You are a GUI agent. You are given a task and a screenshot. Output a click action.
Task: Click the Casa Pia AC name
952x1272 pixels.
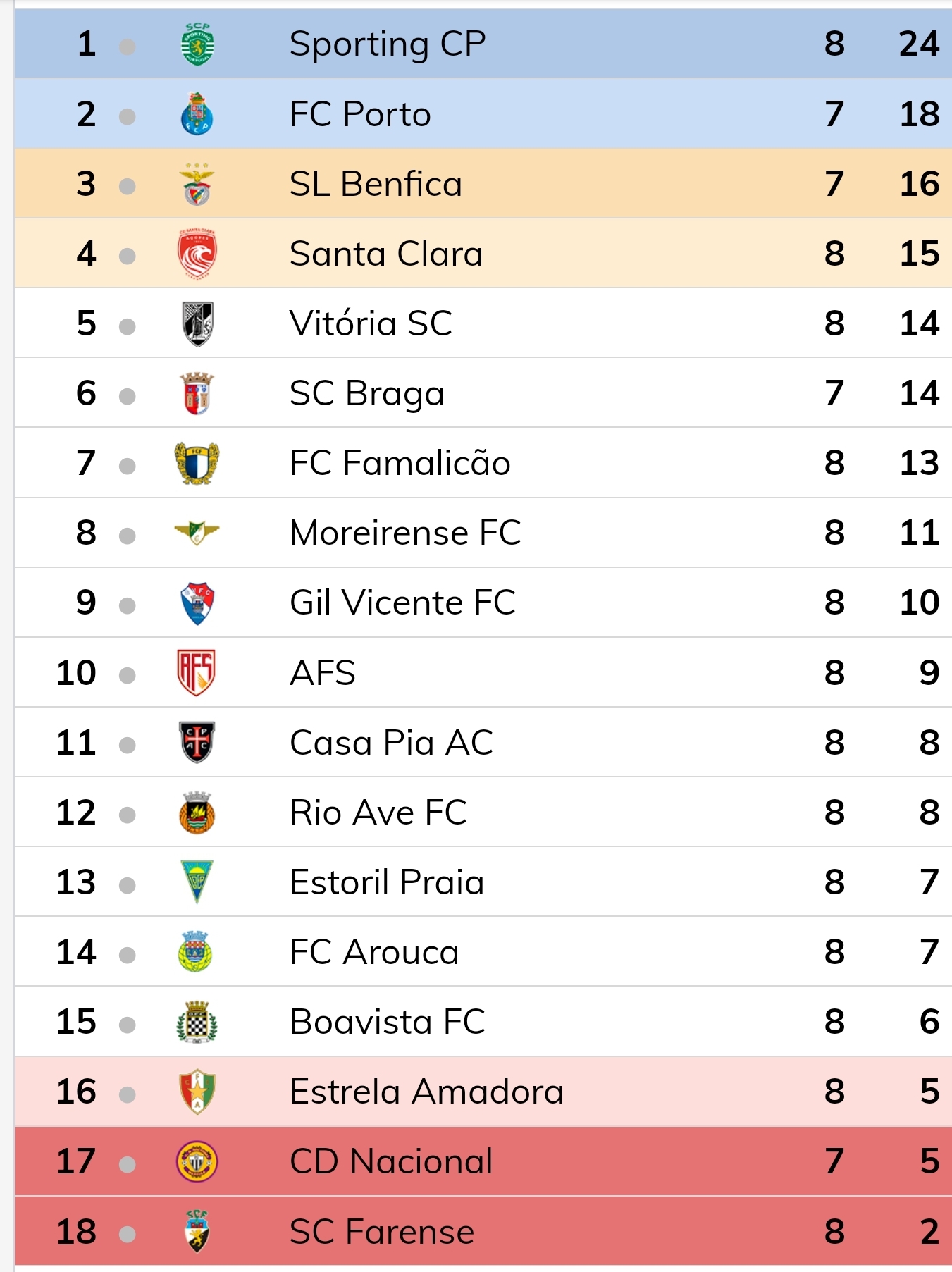pyautogui.click(x=392, y=743)
